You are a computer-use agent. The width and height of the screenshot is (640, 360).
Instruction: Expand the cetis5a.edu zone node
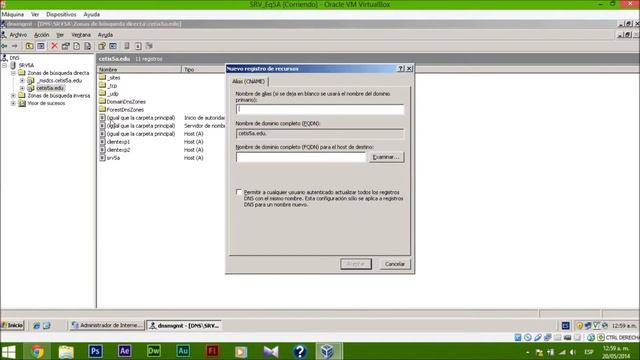[22, 88]
